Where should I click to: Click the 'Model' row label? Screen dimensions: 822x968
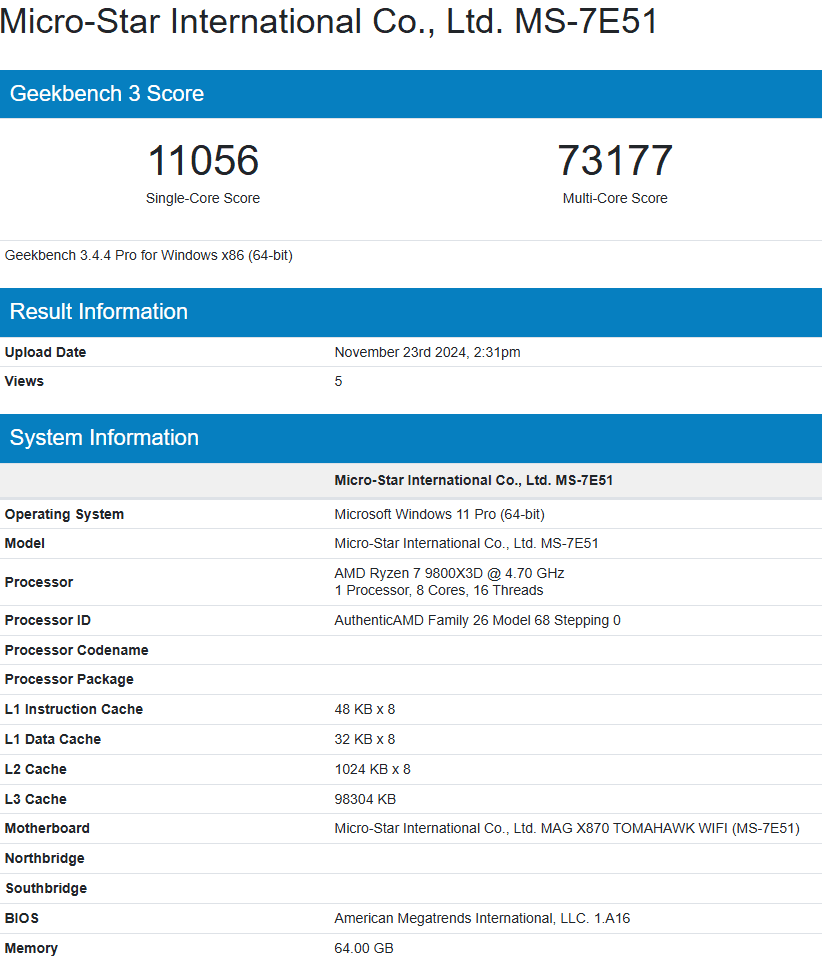[x=25, y=543]
